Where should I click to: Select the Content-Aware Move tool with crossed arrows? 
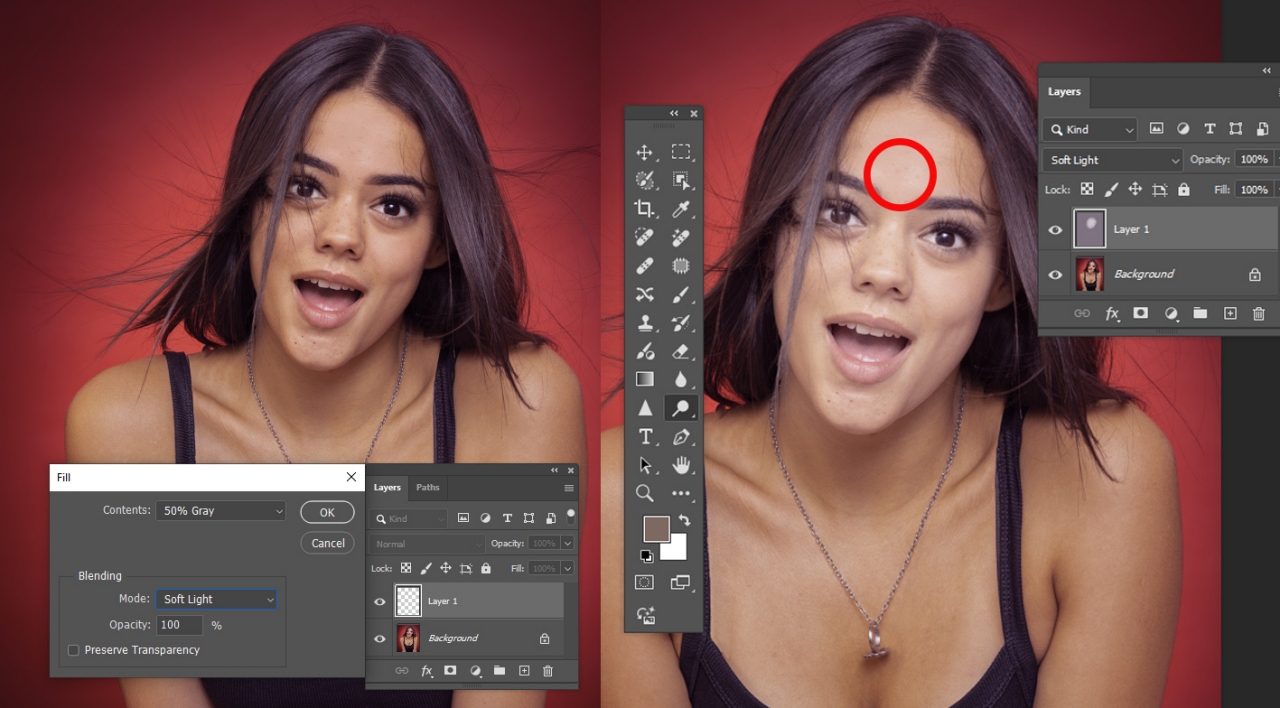coord(645,294)
